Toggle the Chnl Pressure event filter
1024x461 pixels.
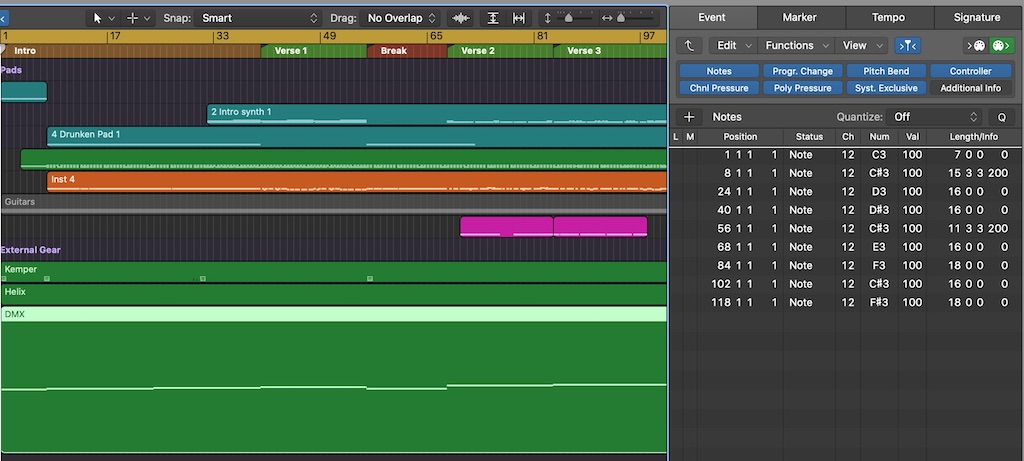coord(719,88)
